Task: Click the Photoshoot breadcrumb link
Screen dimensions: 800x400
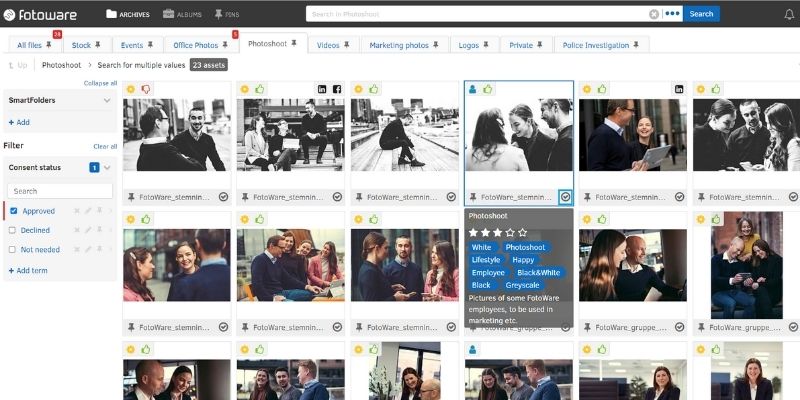Action: 61,65
